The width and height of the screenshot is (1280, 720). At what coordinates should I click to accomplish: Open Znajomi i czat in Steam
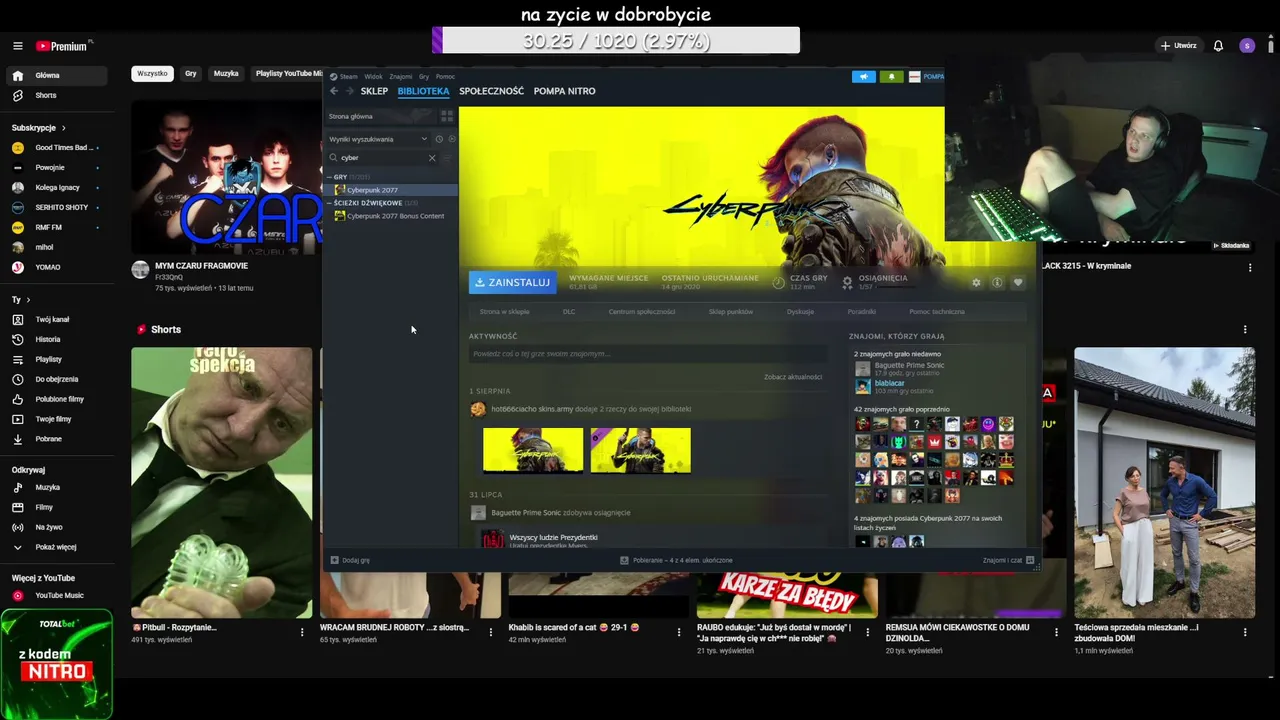pos(1007,560)
